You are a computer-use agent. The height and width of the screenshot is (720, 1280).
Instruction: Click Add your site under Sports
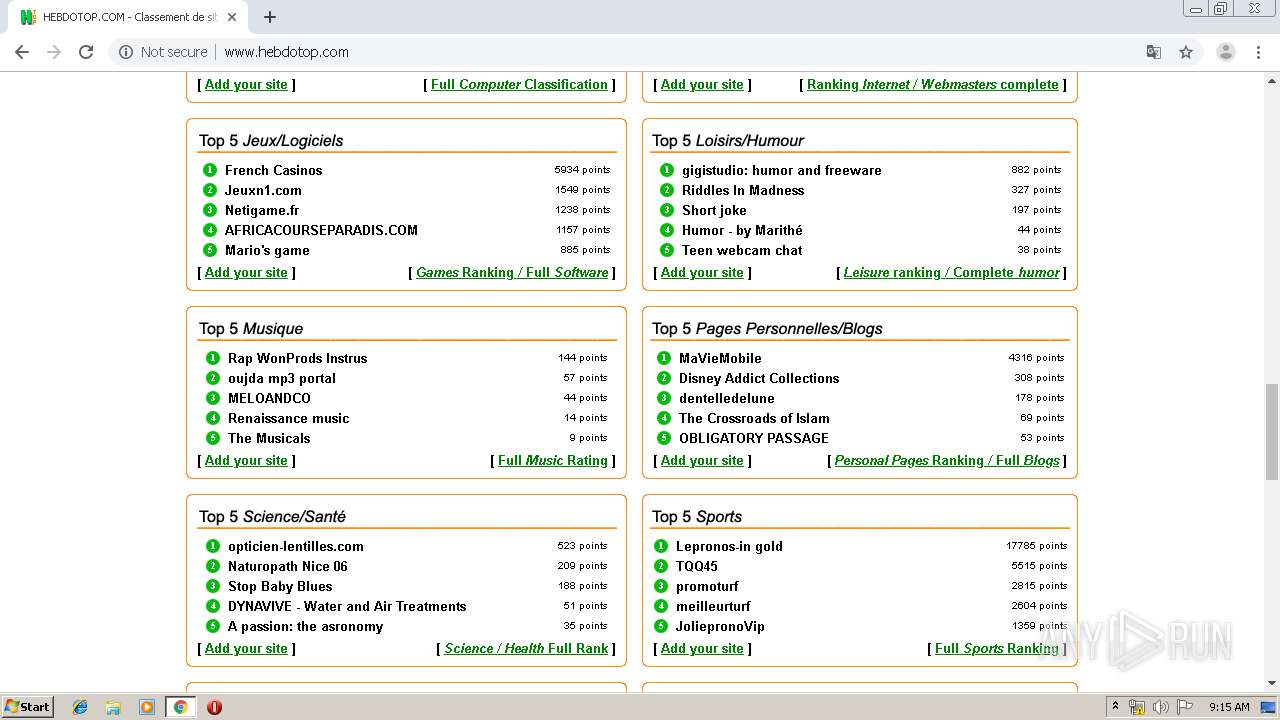click(x=702, y=648)
